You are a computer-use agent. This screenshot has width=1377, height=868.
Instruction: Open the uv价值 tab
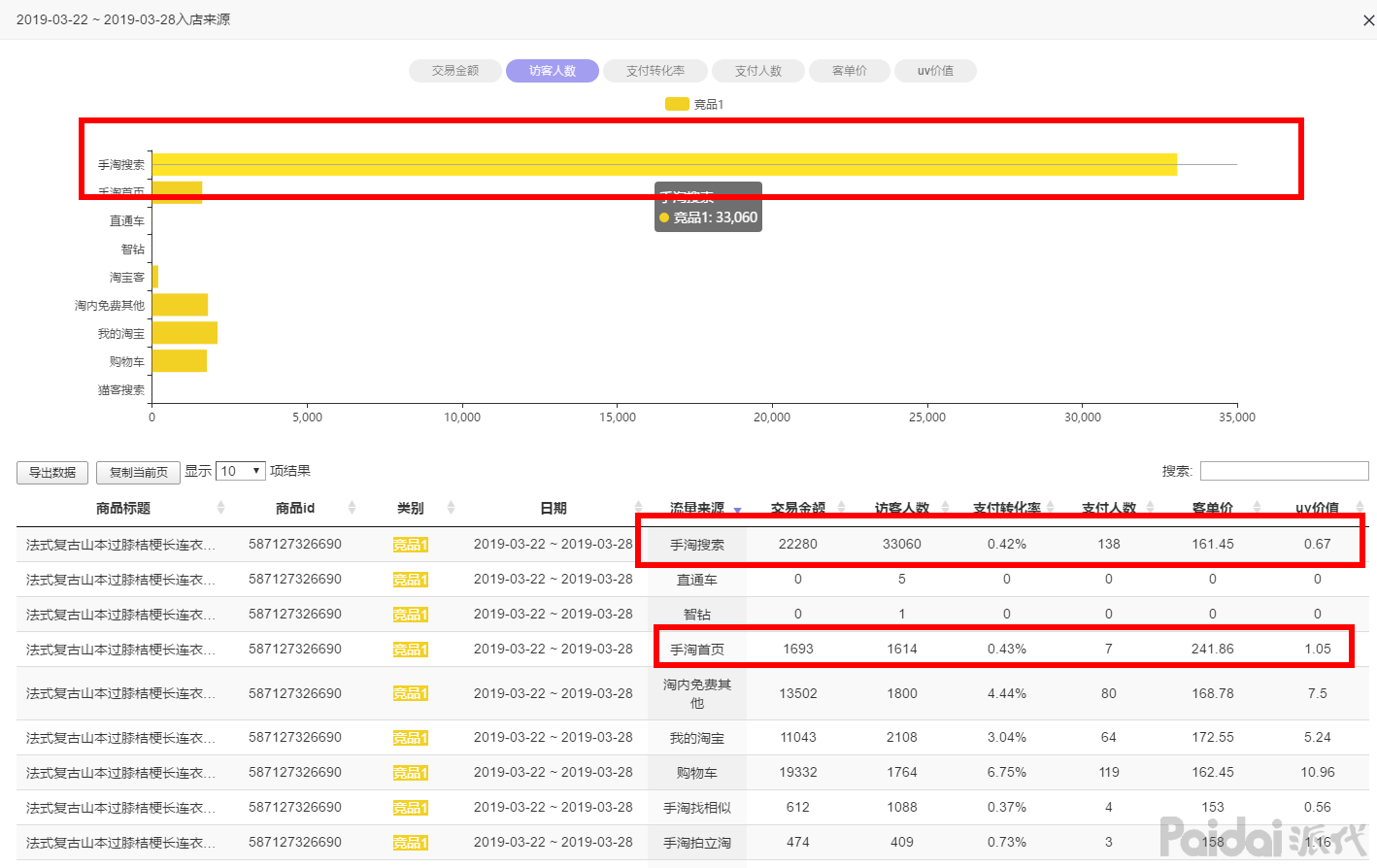coord(935,71)
